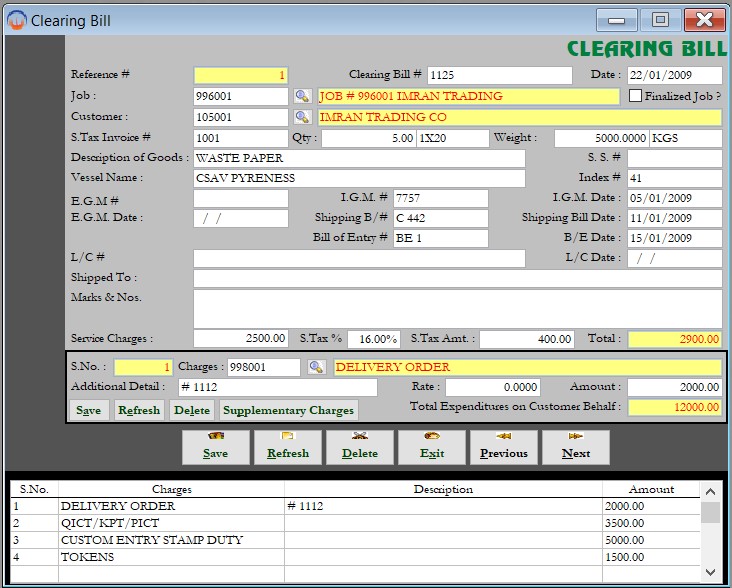Click the Job code field 996001

point(241,96)
